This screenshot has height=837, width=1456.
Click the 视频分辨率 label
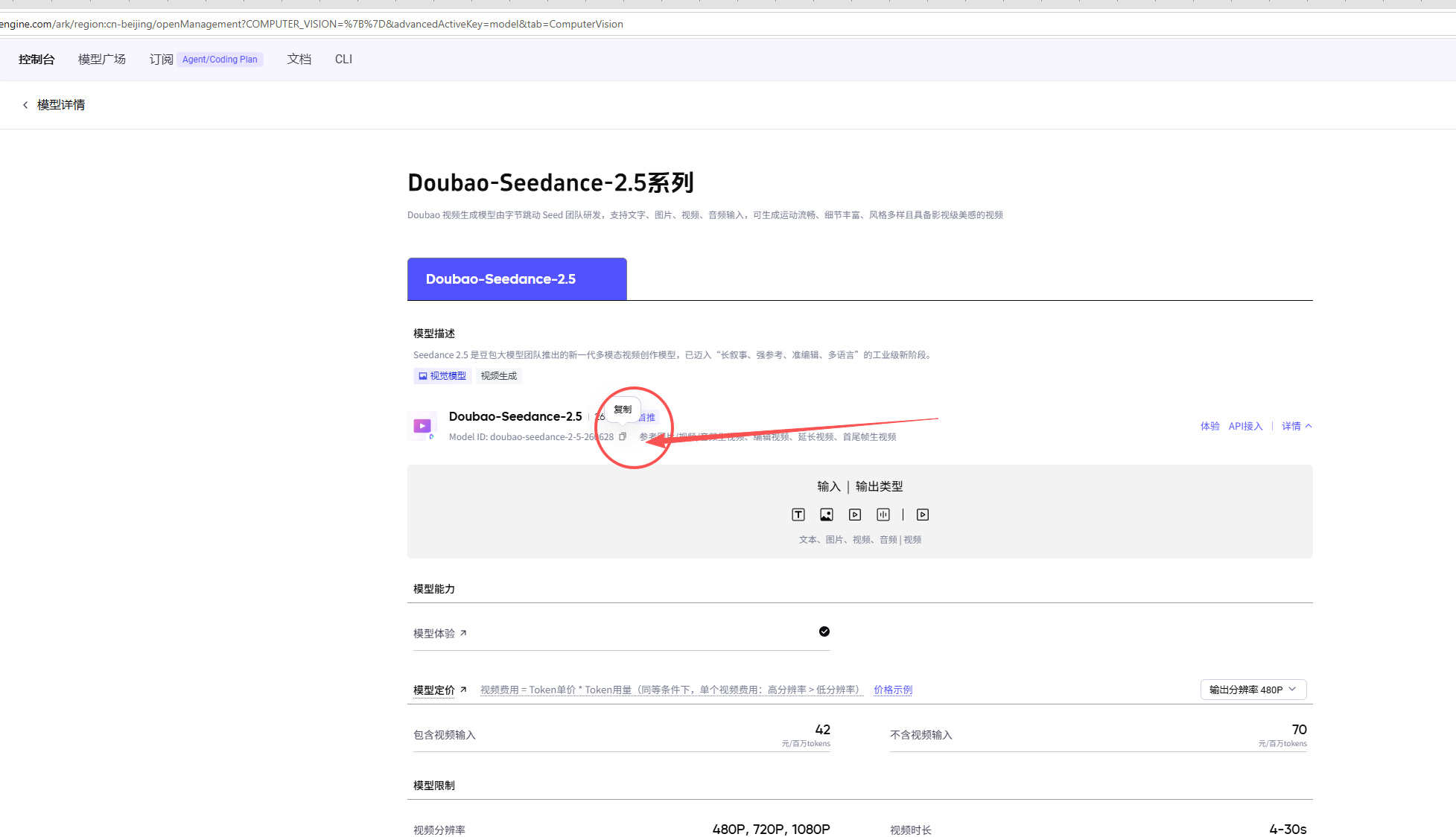439,830
